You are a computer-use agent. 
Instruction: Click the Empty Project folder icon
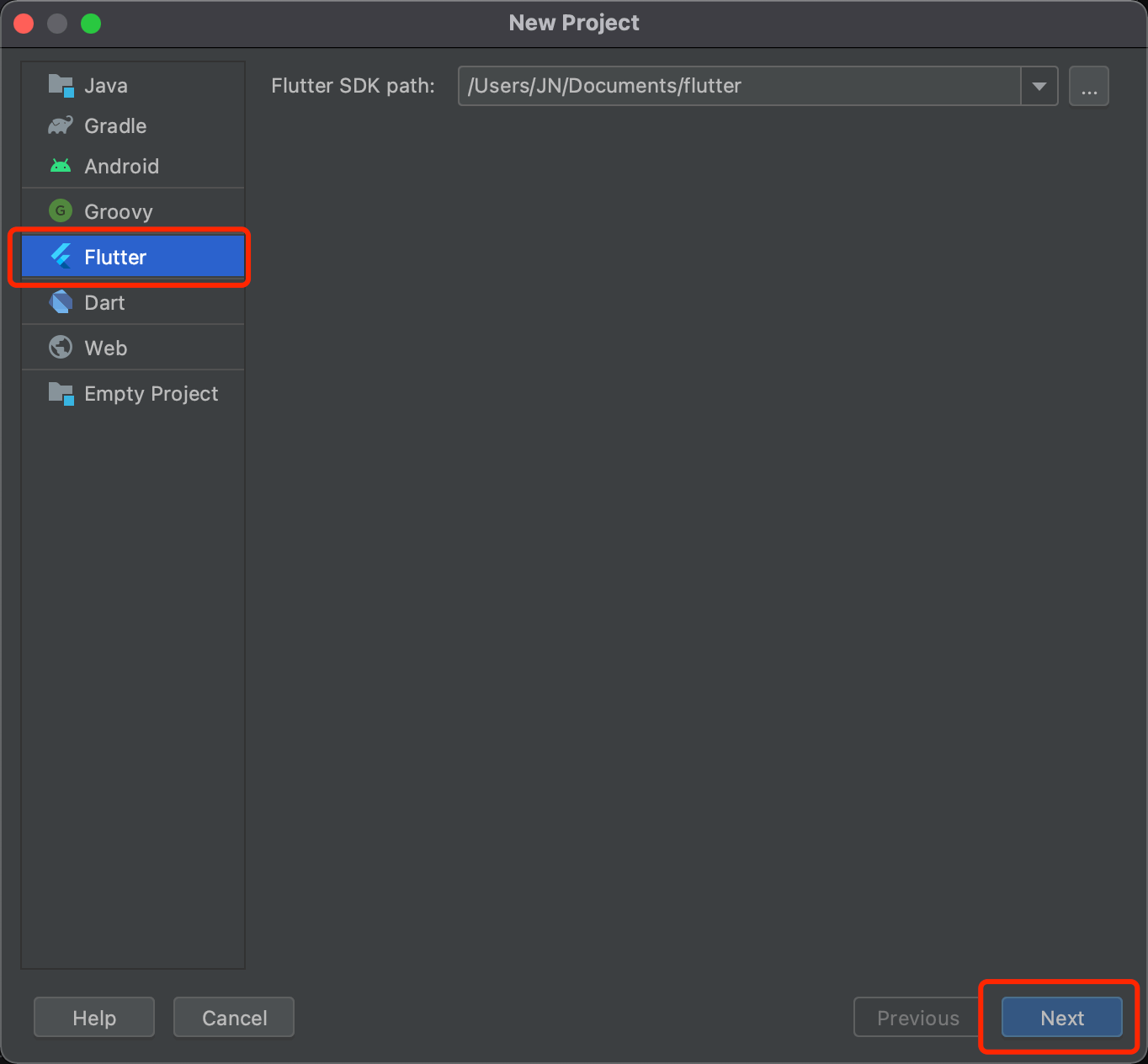pyautogui.click(x=61, y=393)
